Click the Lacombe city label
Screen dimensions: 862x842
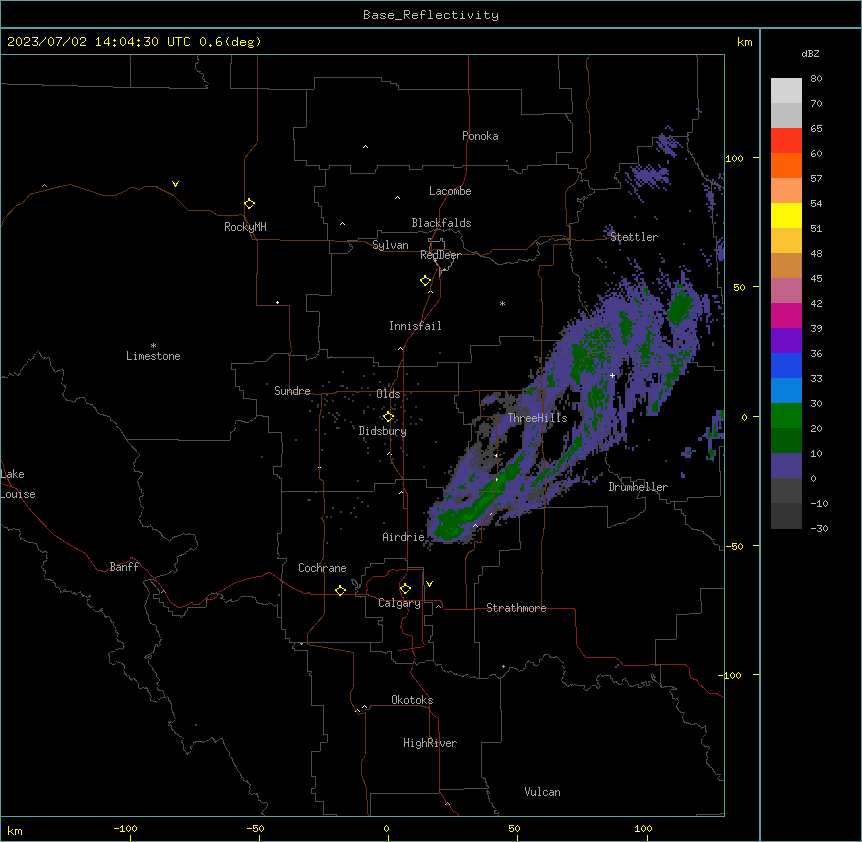click(x=450, y=191)
